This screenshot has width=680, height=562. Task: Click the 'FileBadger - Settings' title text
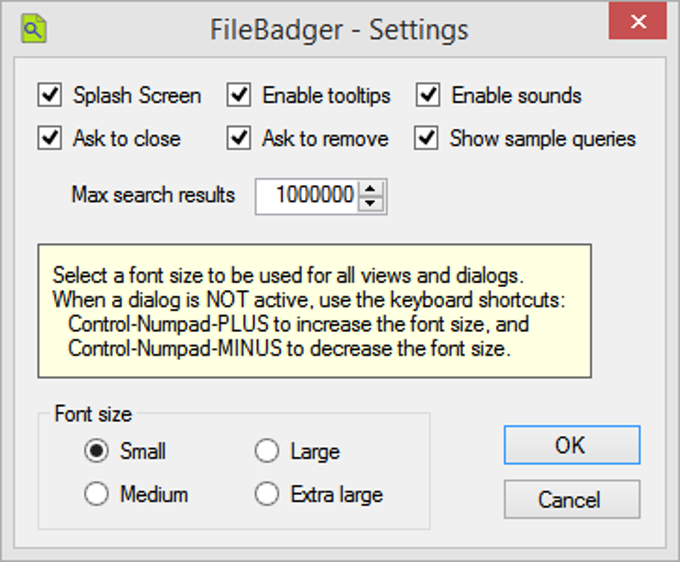(x=340, y=29)
